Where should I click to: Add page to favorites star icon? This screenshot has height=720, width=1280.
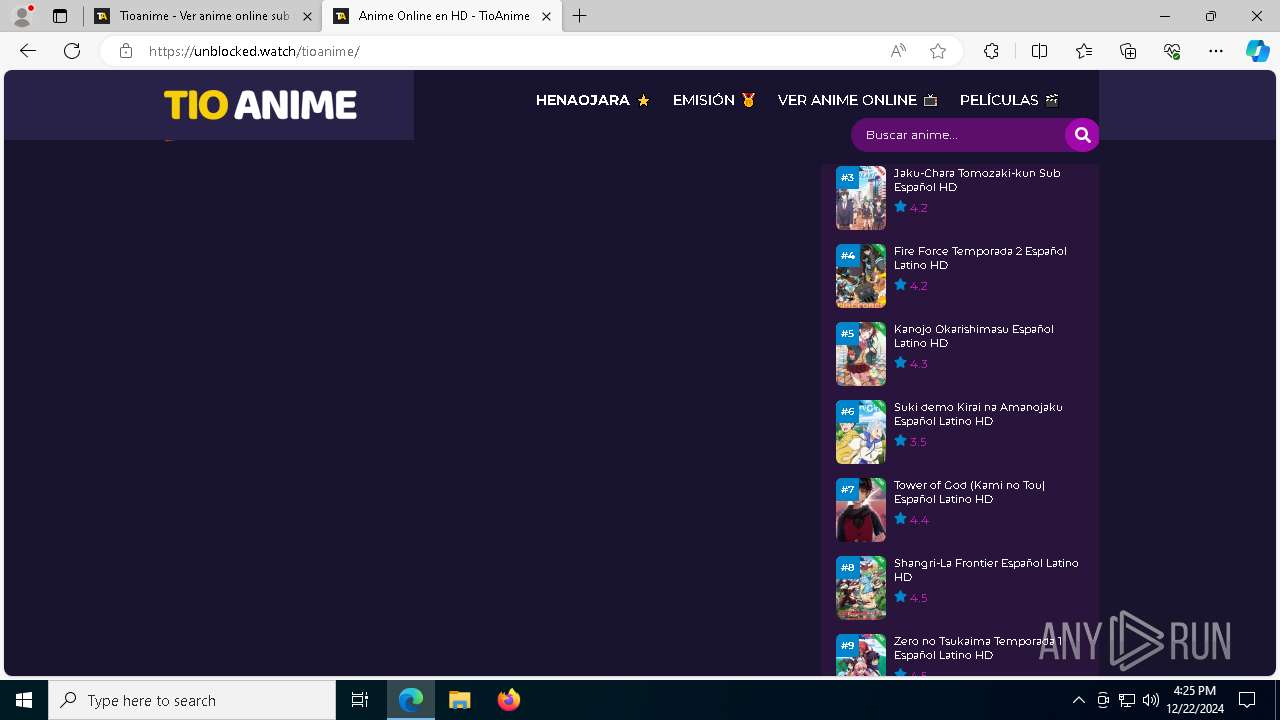(x=938, y=51)
